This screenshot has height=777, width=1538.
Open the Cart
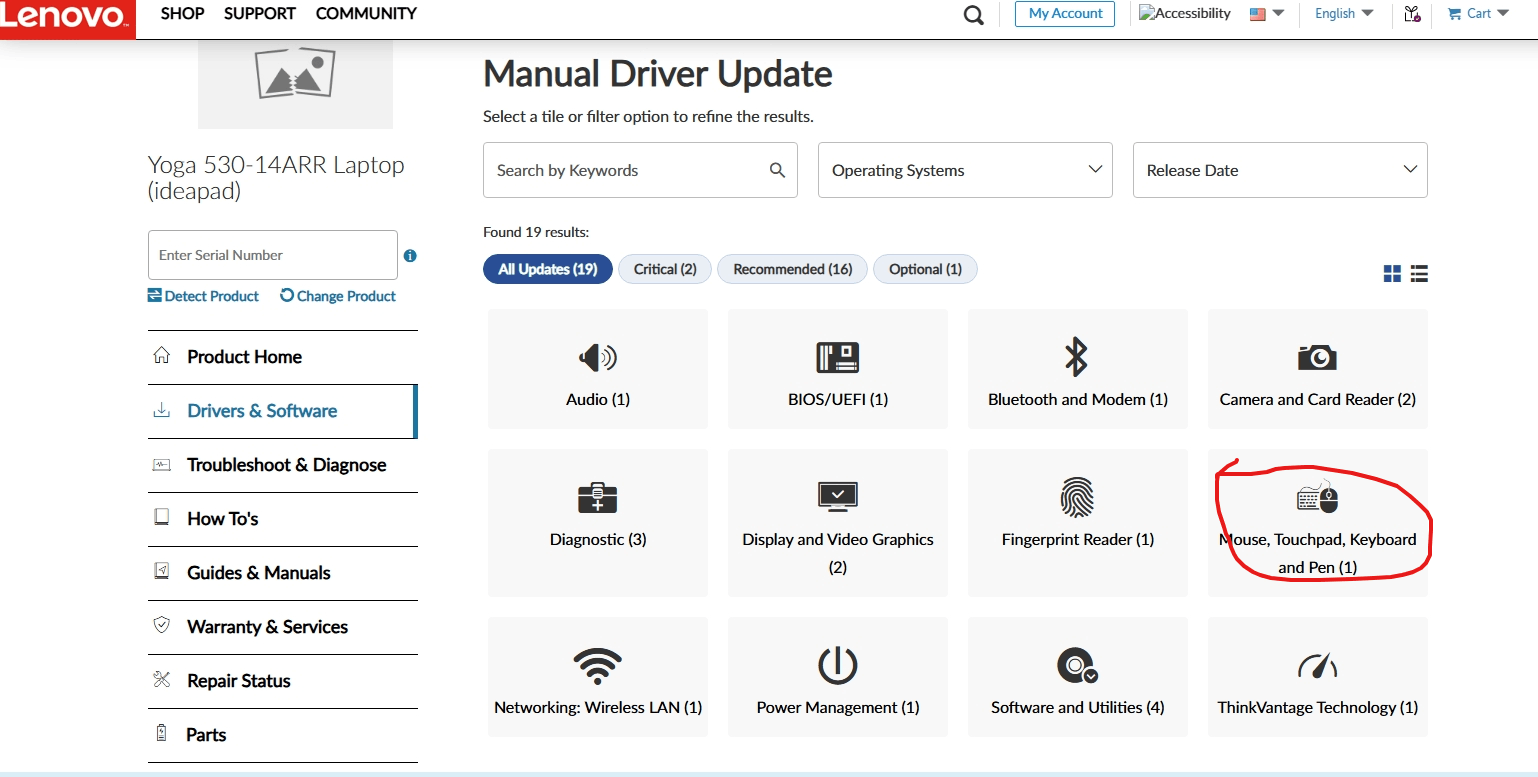click(x=1478, y=14)
